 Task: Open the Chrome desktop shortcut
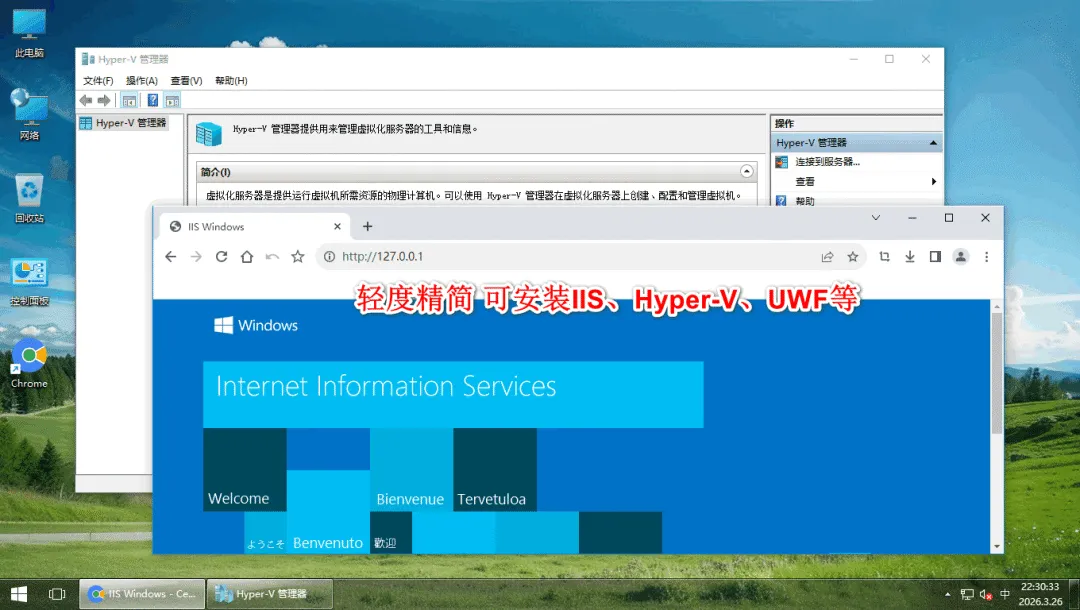pyautogui.click(x=29, y=364)
